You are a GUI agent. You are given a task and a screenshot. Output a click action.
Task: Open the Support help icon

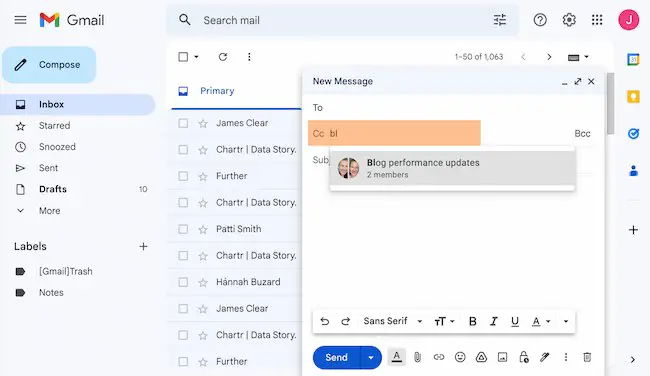click(540, 20)
